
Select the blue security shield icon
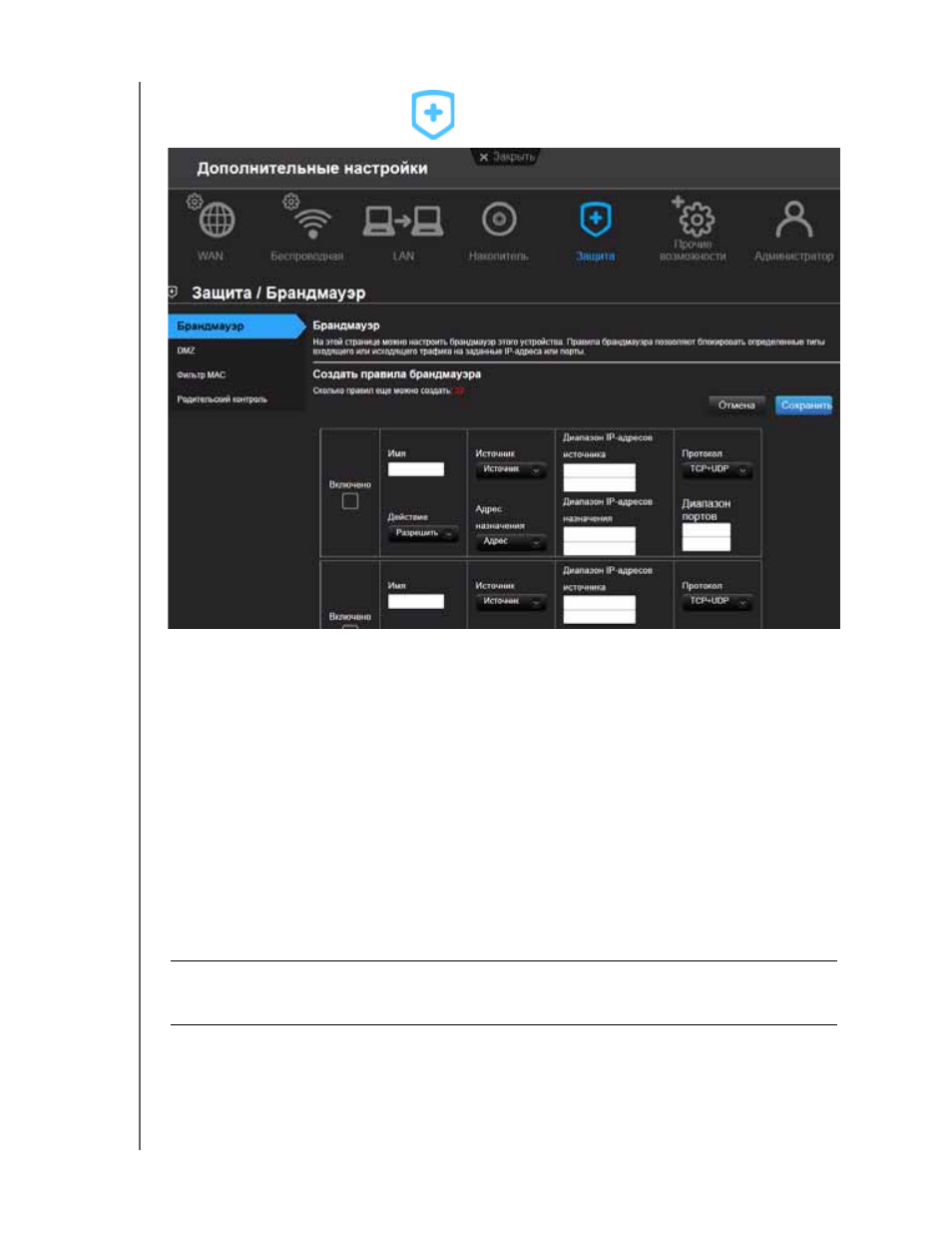click(x=596, y=219)
